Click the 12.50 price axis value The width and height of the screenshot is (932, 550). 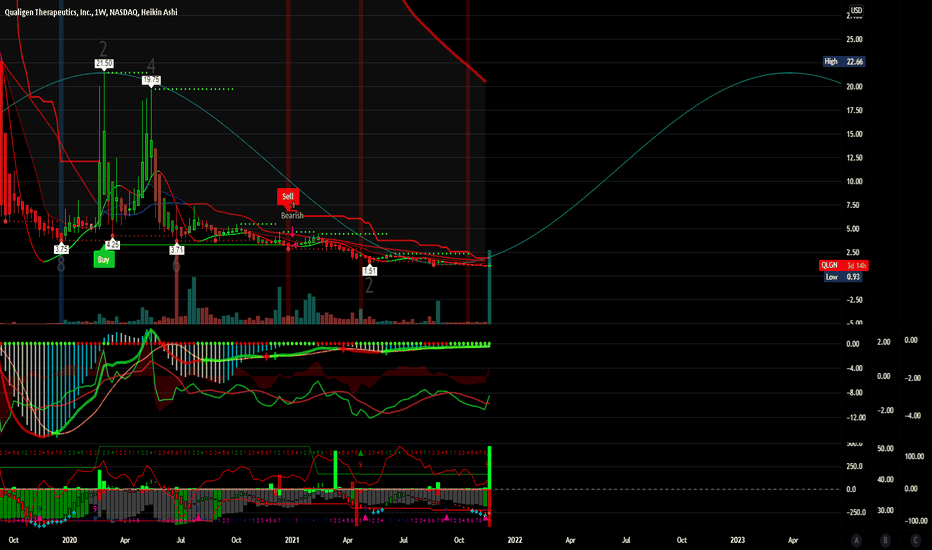[x=854, y=158]
